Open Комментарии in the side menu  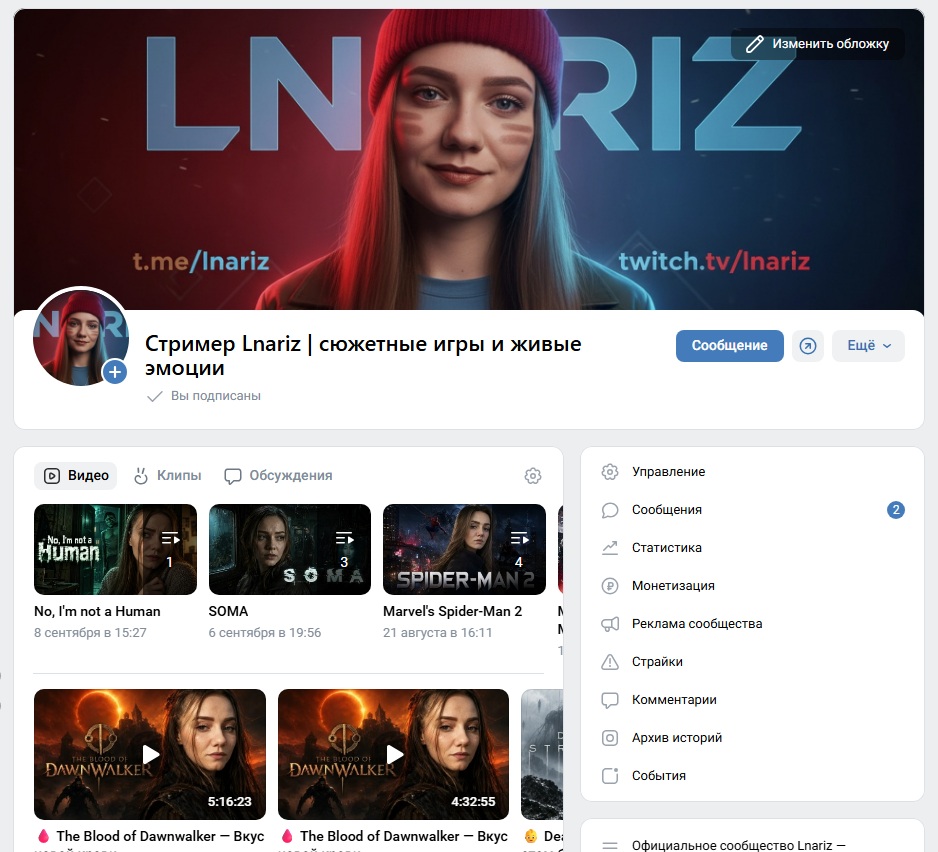(x=753, y=699)
